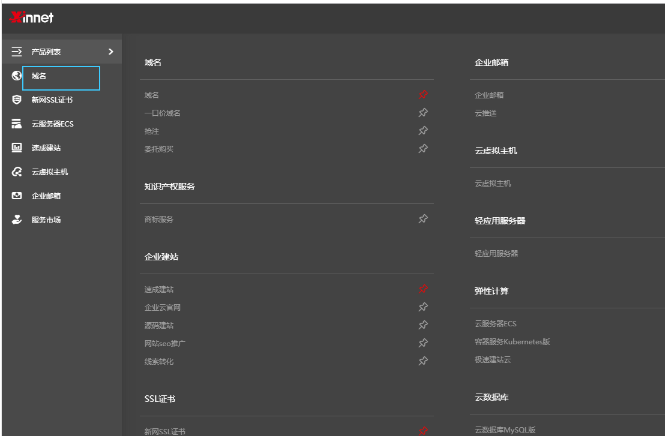The width and height of the screenshot is (665, 436).
Task: Open the 抢注 product link
Action: click(x=151, y=131)
